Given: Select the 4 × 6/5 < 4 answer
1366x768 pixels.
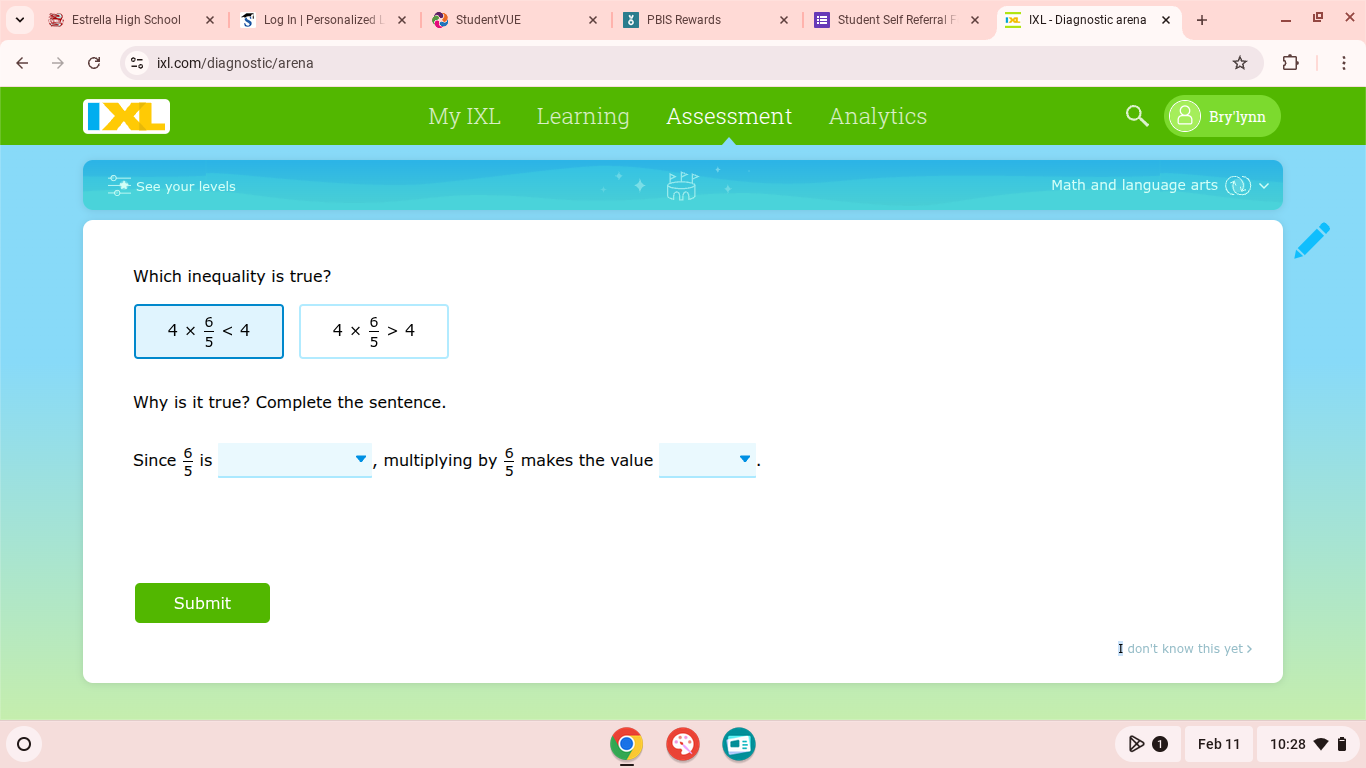Looking at the screenshot, I should 209,331.
